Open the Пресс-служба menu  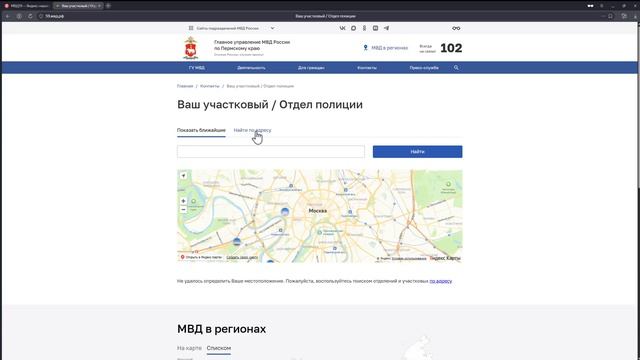tap(424, 68)
